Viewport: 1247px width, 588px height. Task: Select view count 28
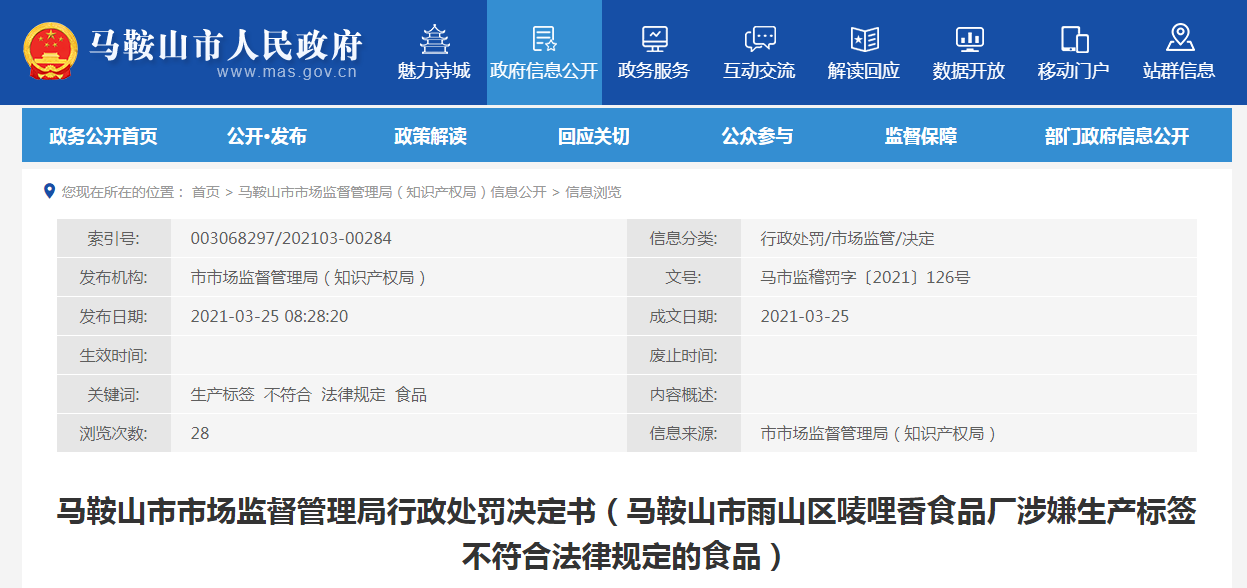[x=200, y=434]
